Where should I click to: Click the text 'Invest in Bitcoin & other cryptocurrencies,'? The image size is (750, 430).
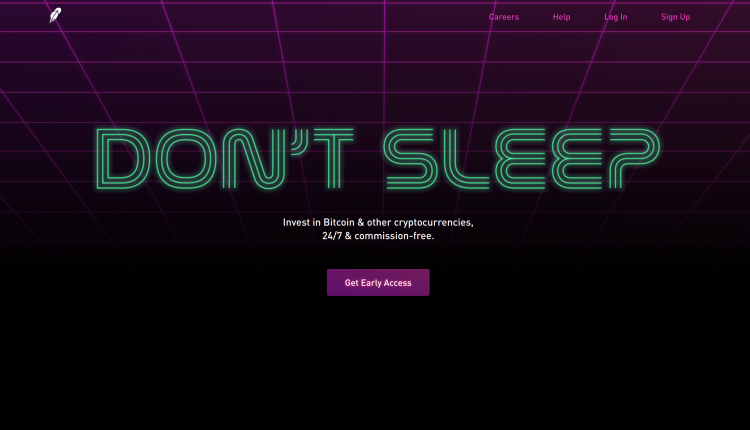coord(378,222)
